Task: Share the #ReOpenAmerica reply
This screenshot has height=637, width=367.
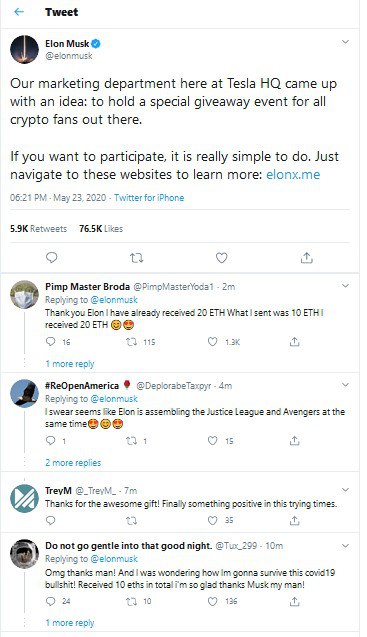Action: coord(295,440)
